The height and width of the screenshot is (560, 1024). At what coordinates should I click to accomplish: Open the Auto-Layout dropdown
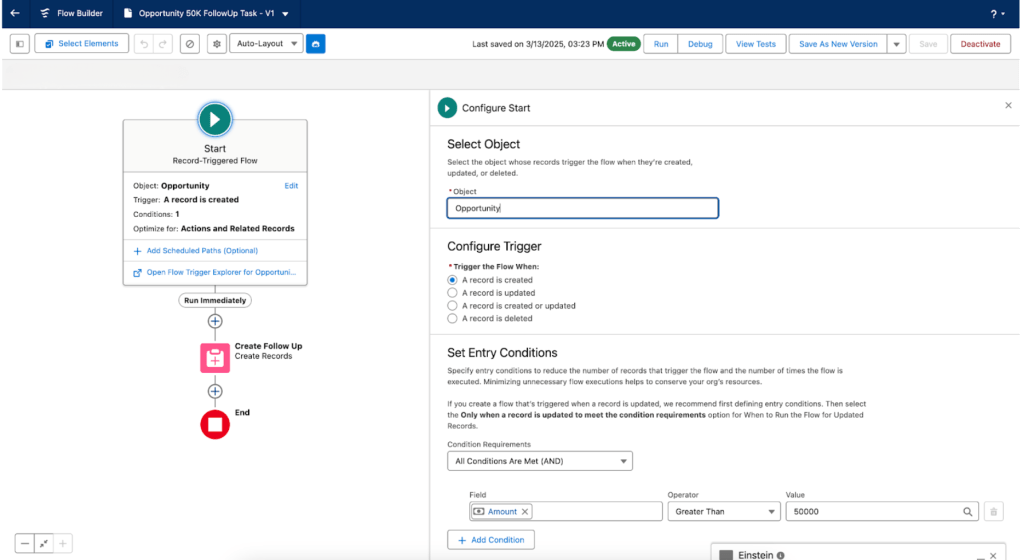click(265, 44)
